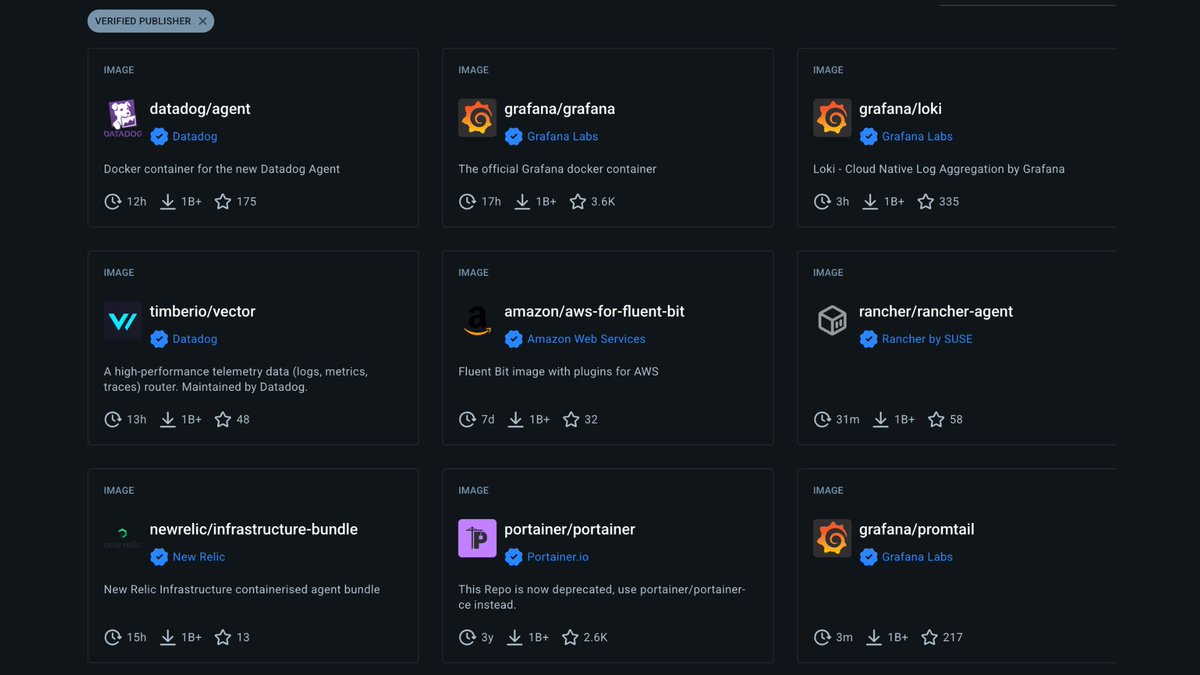This screenshot has height=675, width=1200.
Task: Click the '7d' updated time
Action: (488, 419)
